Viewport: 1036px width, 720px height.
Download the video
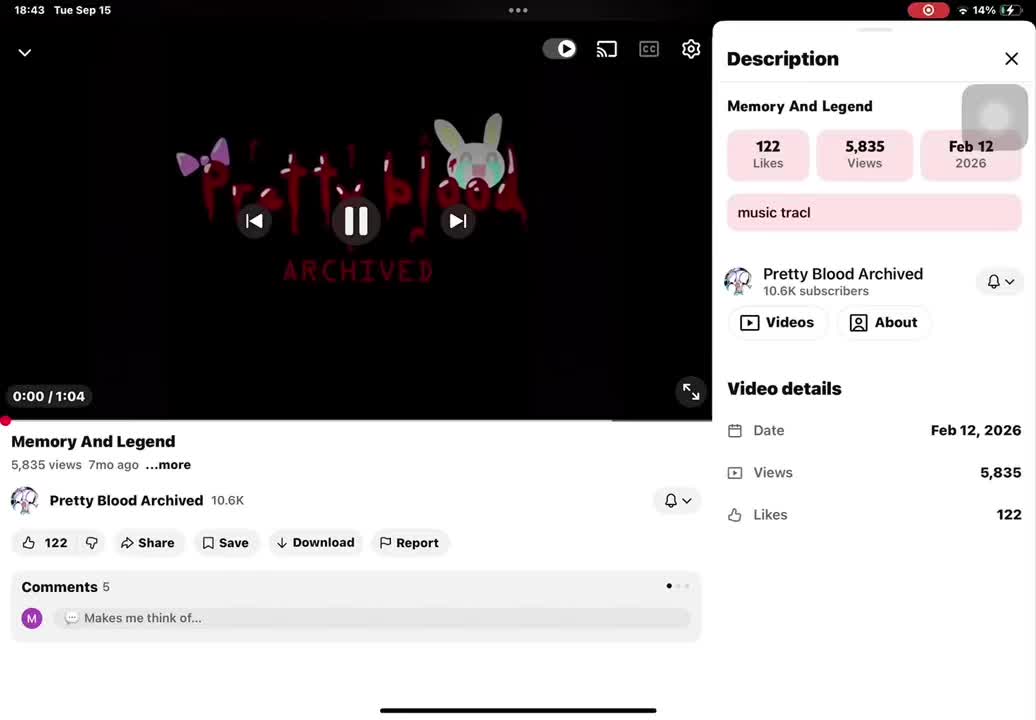[316, 543]
